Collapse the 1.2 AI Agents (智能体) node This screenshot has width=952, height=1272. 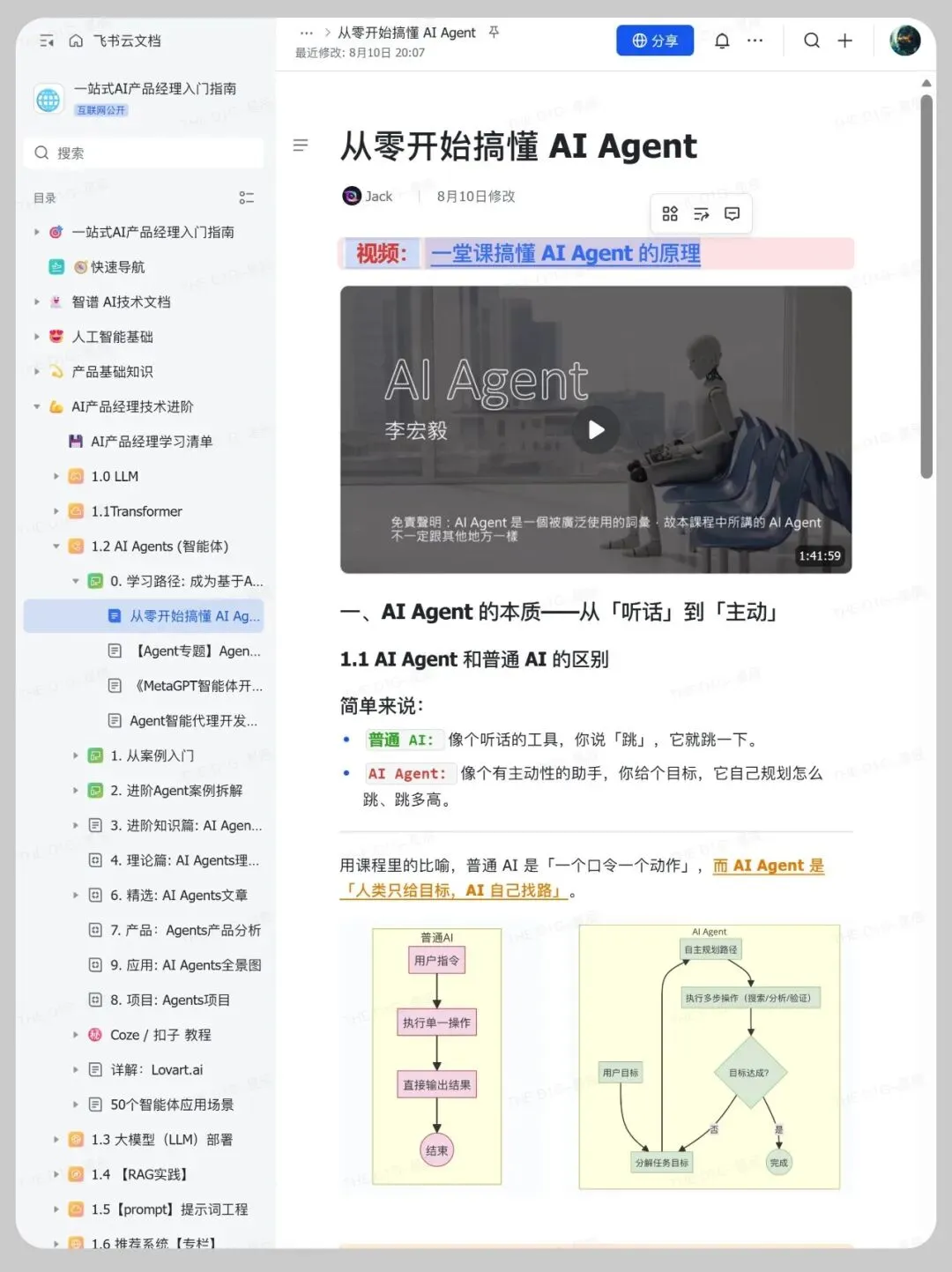[56, 547]
